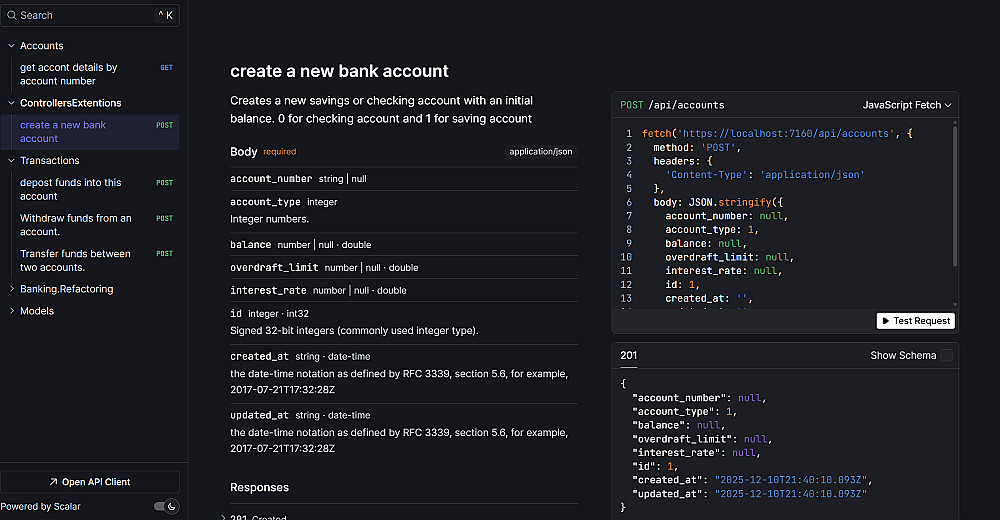Expand the Banking.Refactoring section
The image size is (1000, 520).
[11, 289]
